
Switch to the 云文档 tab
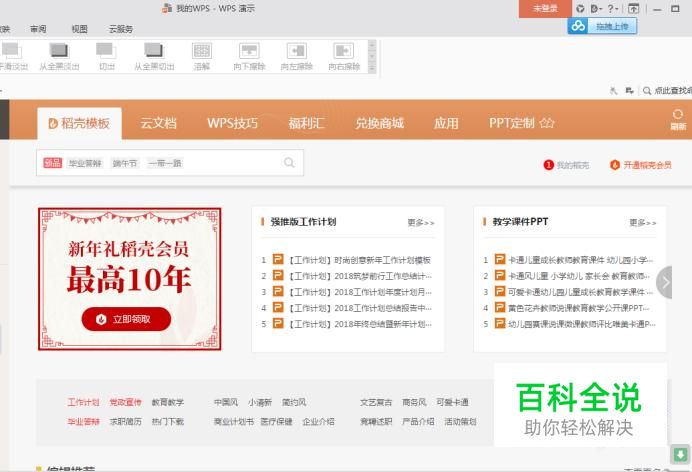[158, 124]
